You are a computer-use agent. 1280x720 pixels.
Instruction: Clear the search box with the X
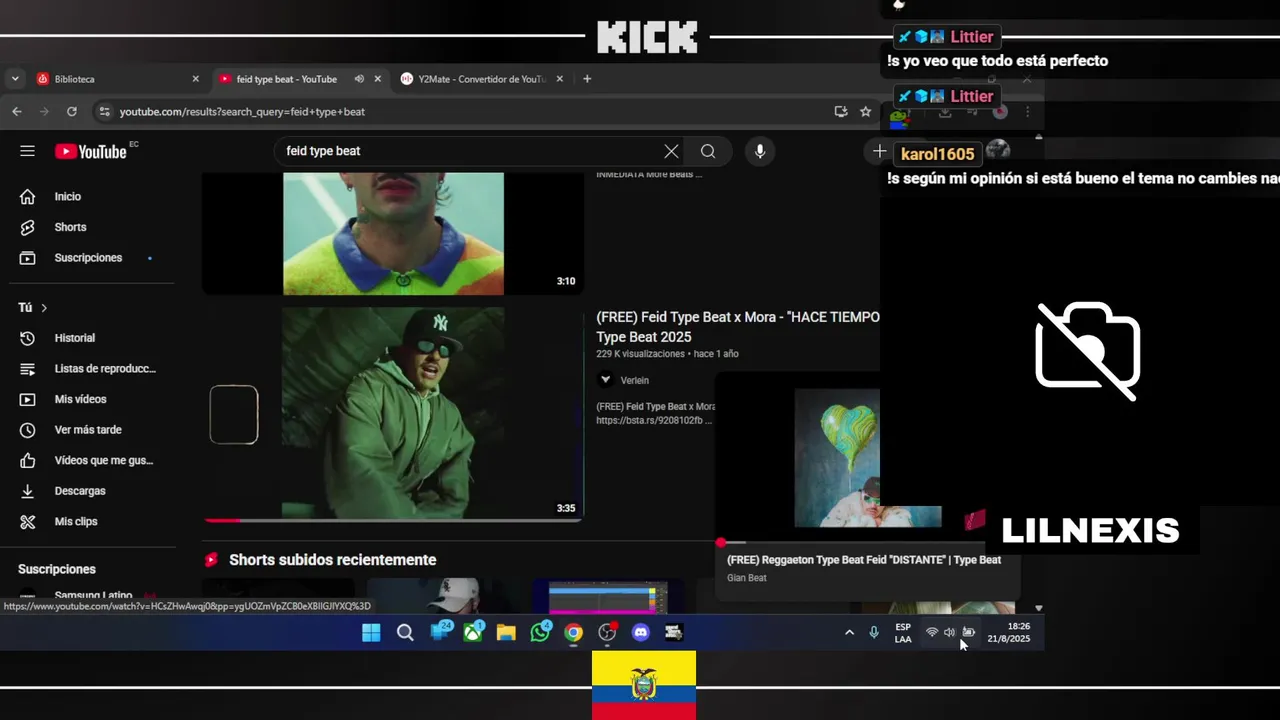[x=671, y=151]
